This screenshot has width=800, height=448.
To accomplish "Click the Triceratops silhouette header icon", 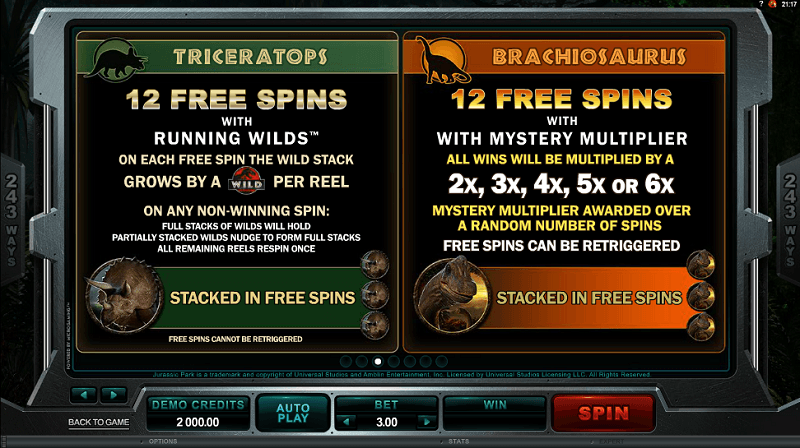I will click(x=116, y=59).
